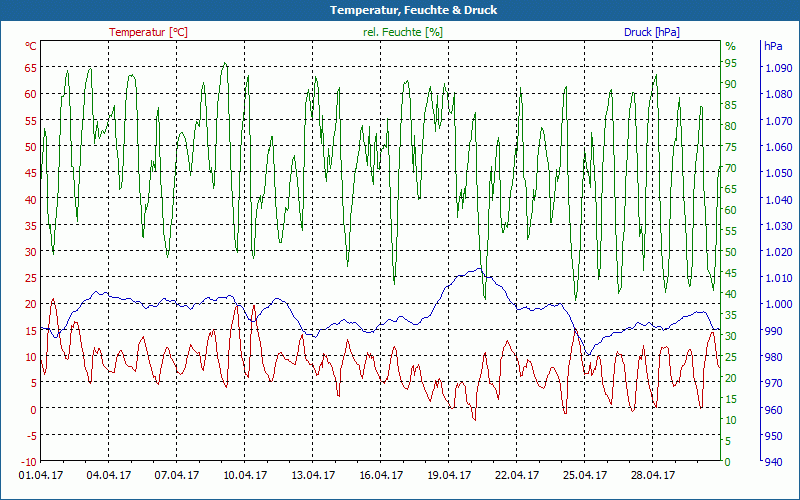The height and width of the screenshot is (500, 800).
Task: Click 0 on the red temperature axis
Action: pos(34,409)
